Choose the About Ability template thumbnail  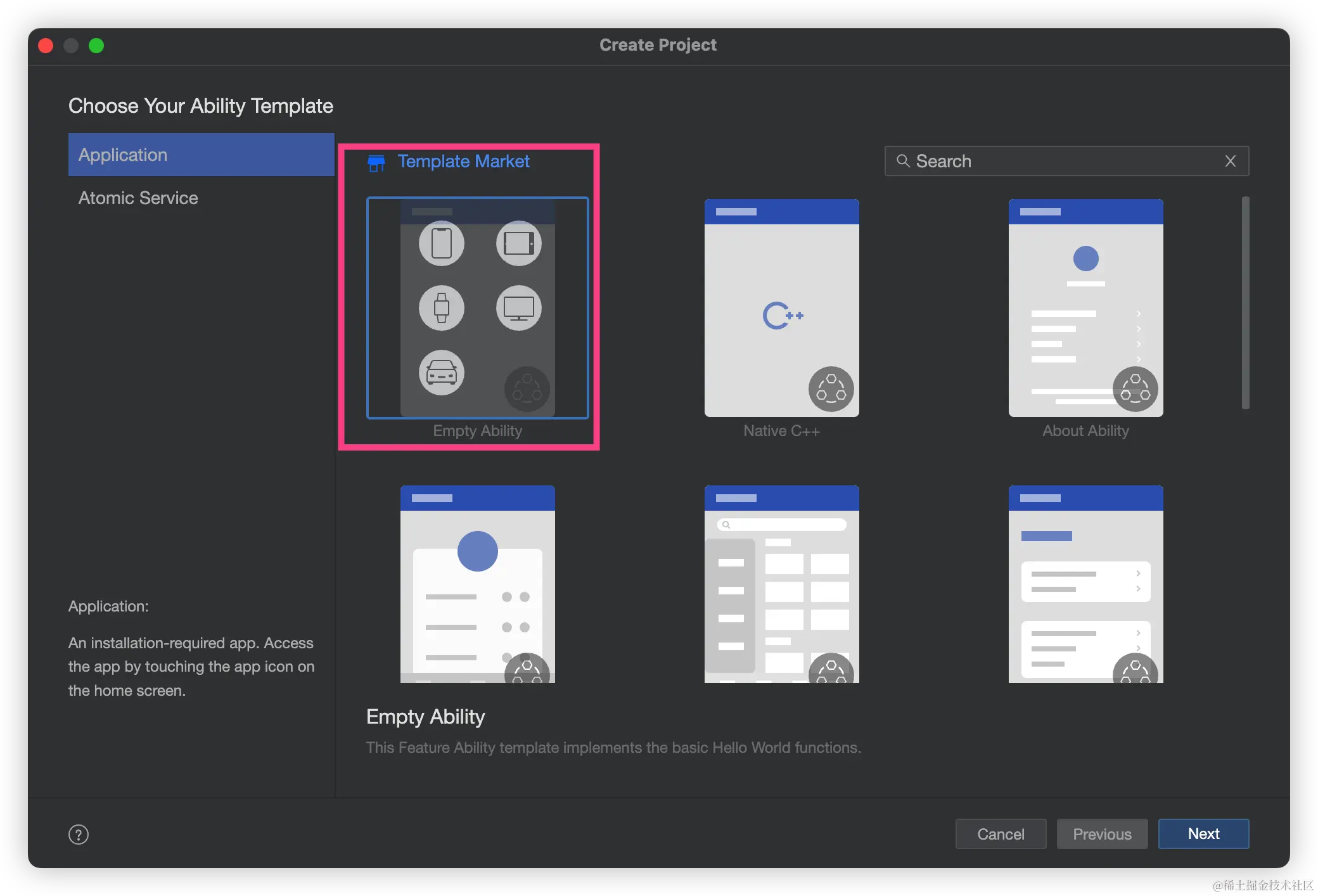pyautogui.click(x=1085, y=308)
